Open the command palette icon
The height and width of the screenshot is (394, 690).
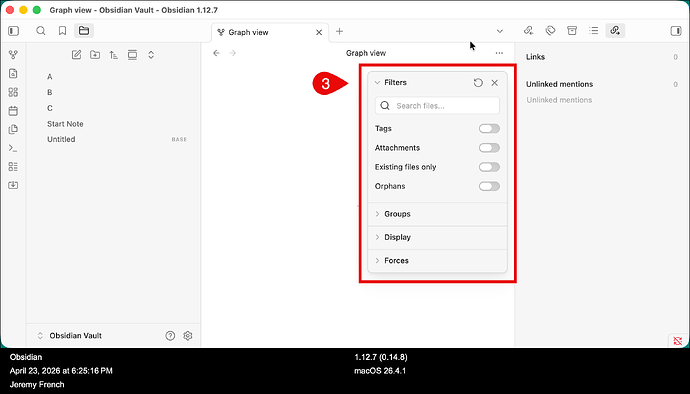coord(13,148)
